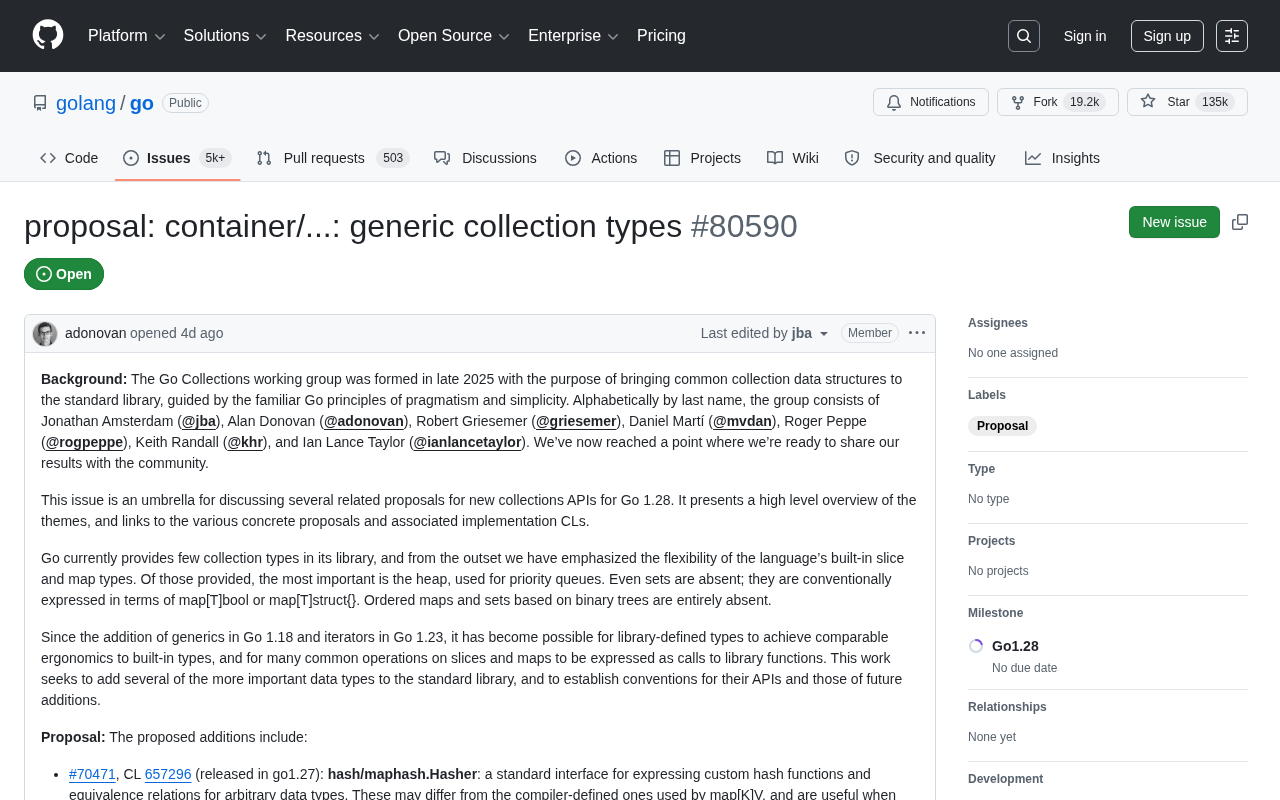The width and height of the screenshot is (1280, 800).
Task: Go to the GitHub homepage logo
Action: (x=48, y=35)
